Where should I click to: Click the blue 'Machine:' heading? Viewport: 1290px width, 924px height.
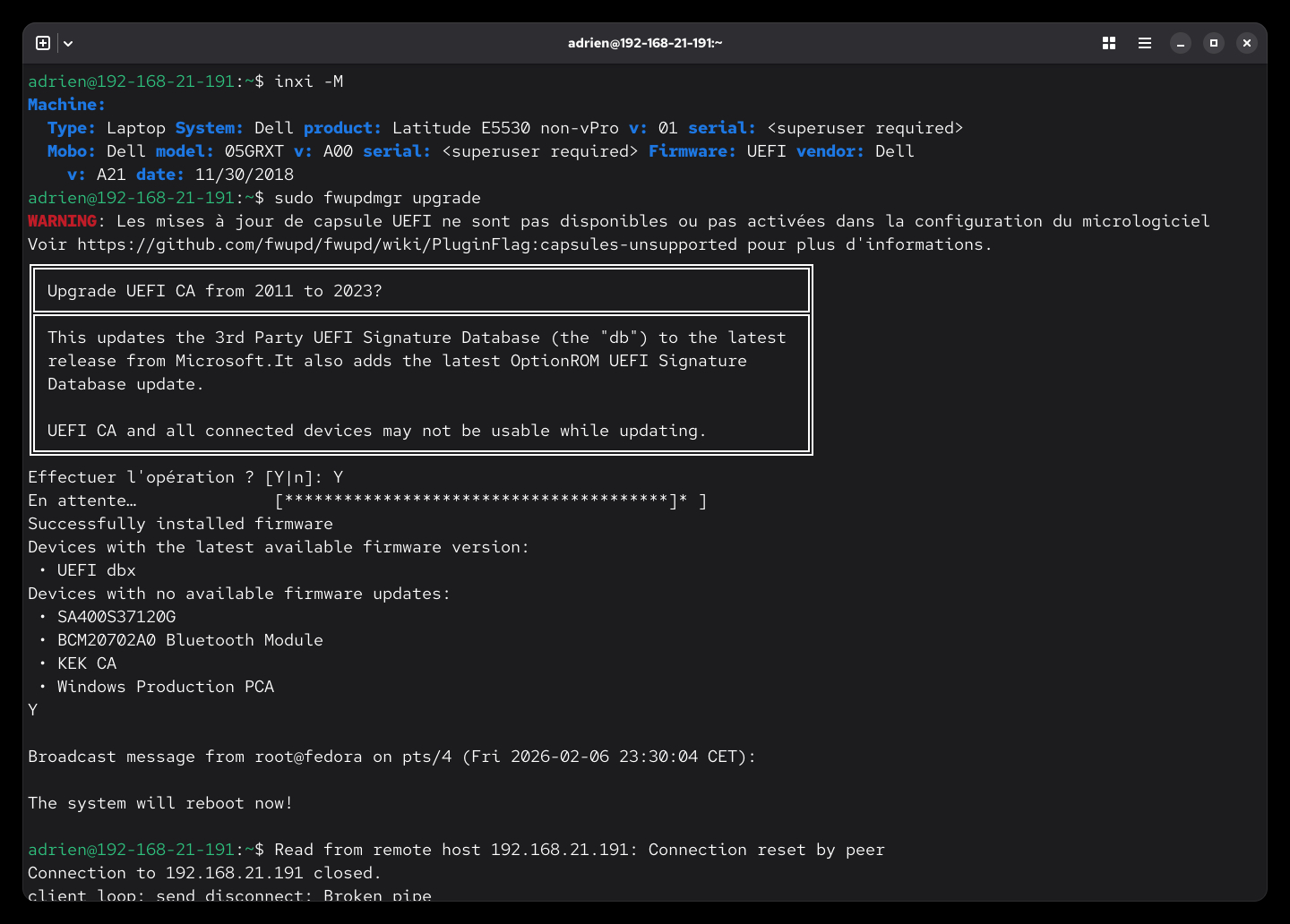(x=66, y=105)
